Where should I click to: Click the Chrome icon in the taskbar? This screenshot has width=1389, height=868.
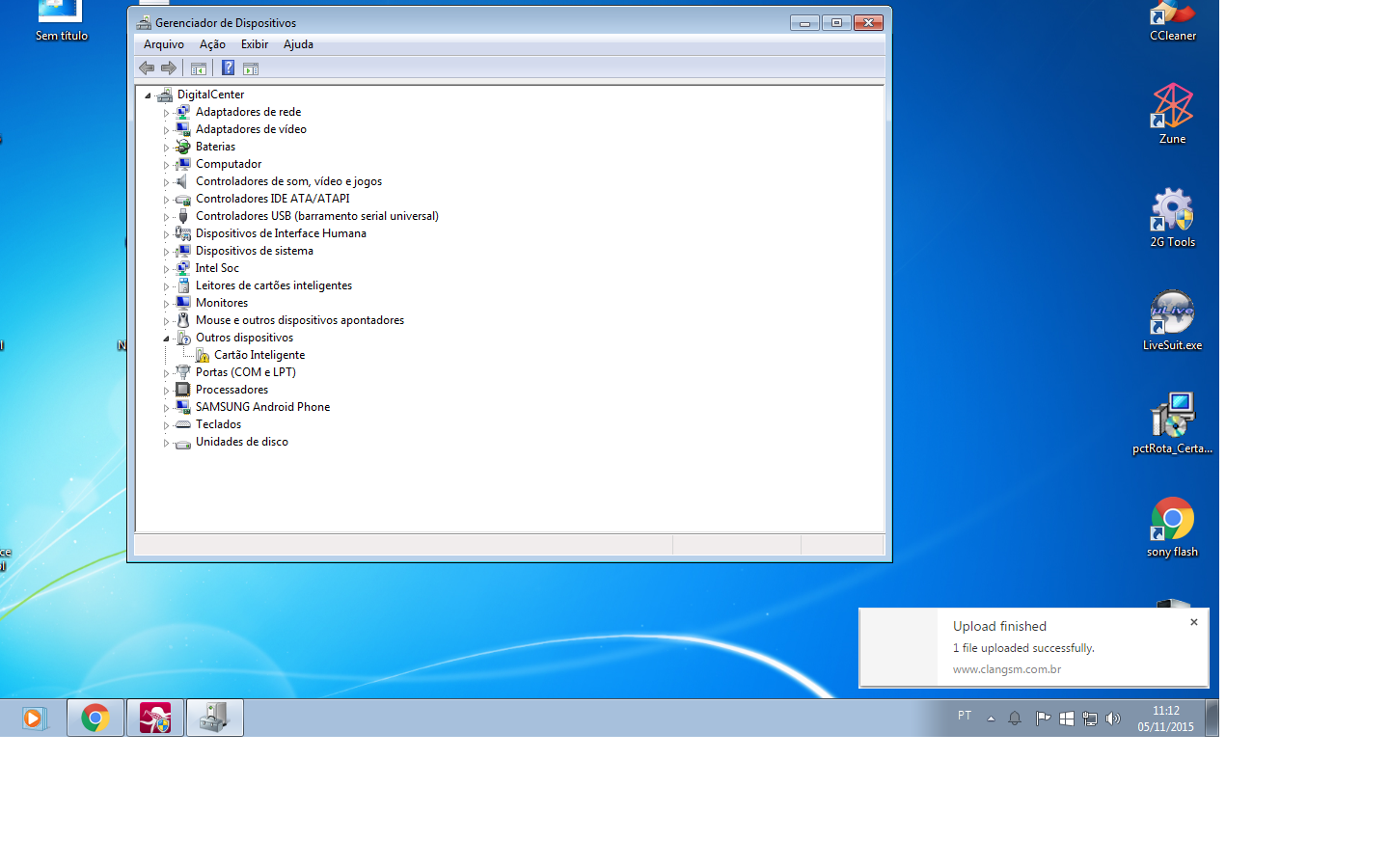click(x=95, y=718)
